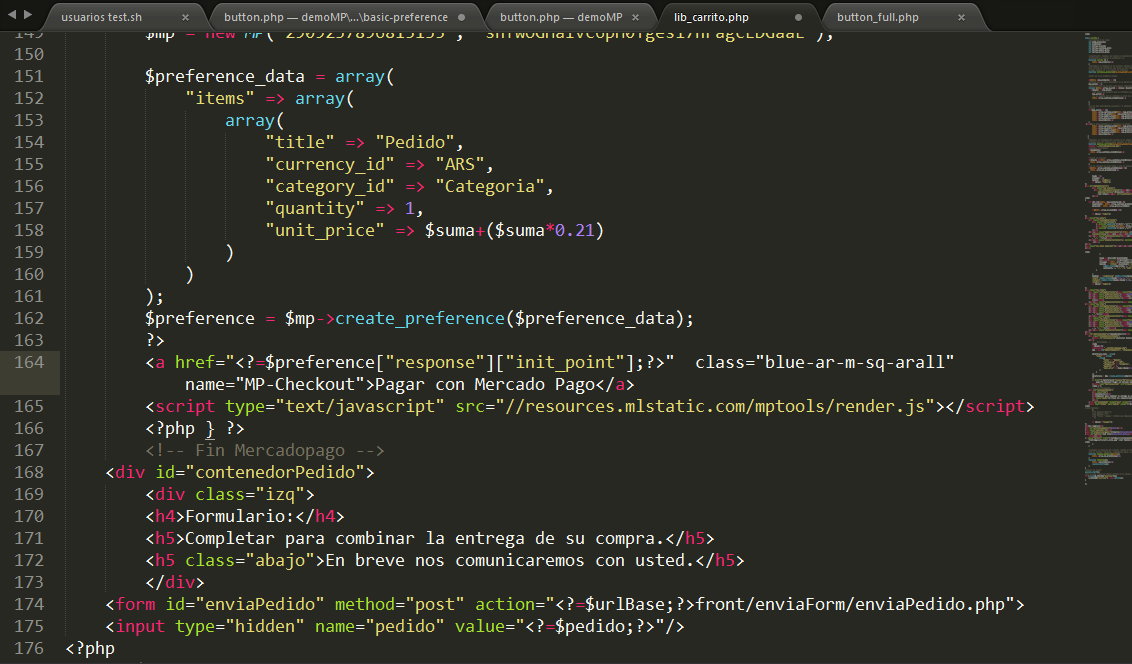
Task: Click the "enviaPedido" form id value
Action: click(264, 604)
